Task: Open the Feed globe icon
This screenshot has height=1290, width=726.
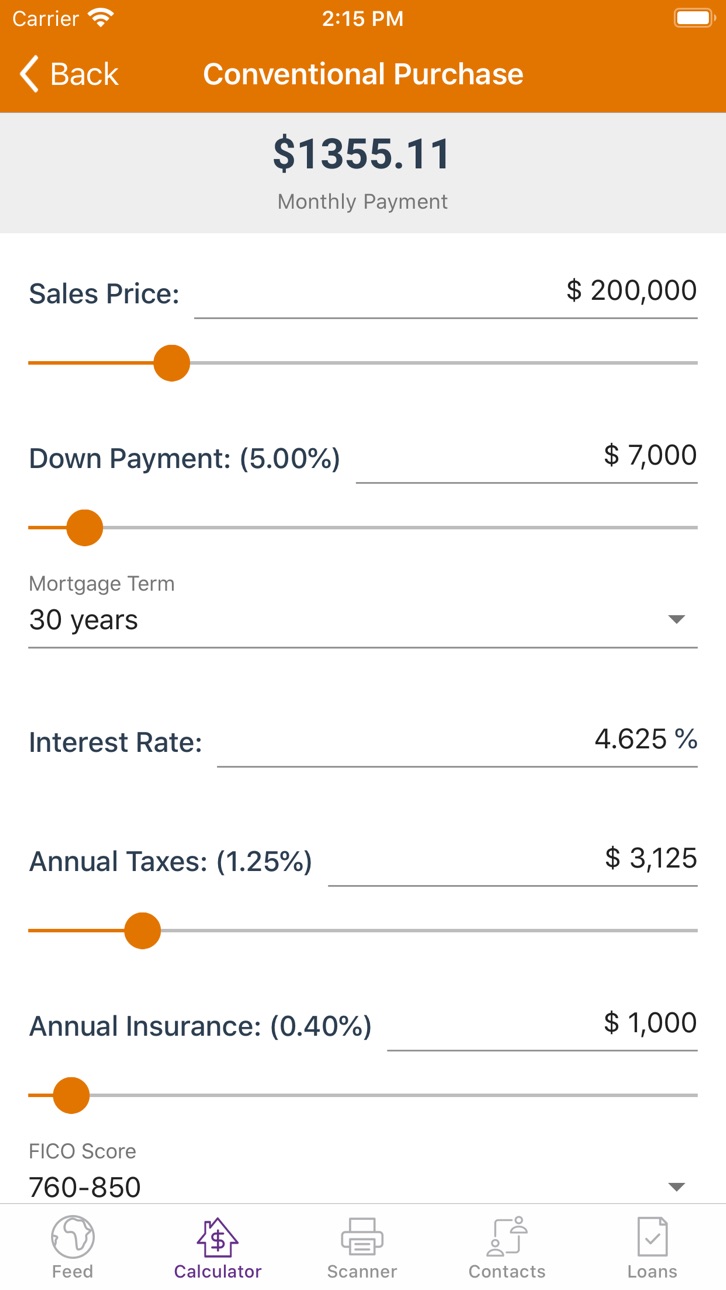Action: tap(72, 1238)
